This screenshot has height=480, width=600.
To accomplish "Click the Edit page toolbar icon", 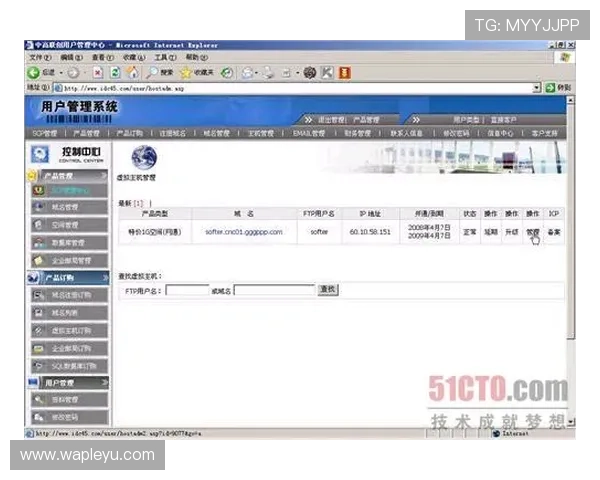I will 286,73.
